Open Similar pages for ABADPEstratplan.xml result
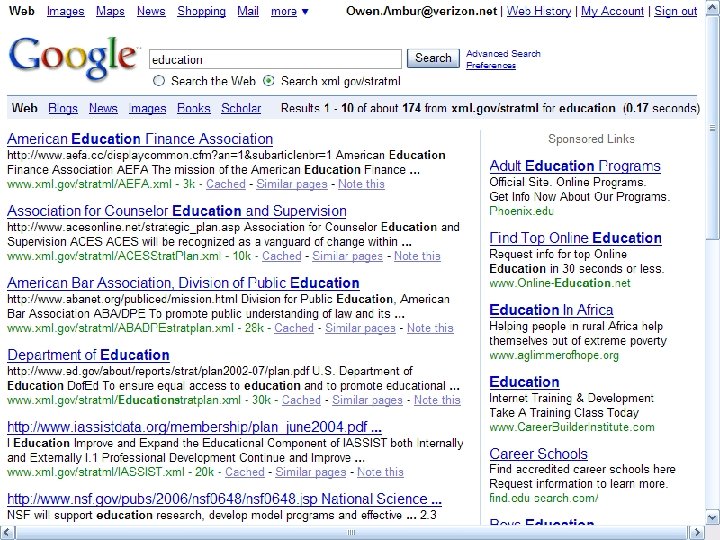 [x=360, y=328]
